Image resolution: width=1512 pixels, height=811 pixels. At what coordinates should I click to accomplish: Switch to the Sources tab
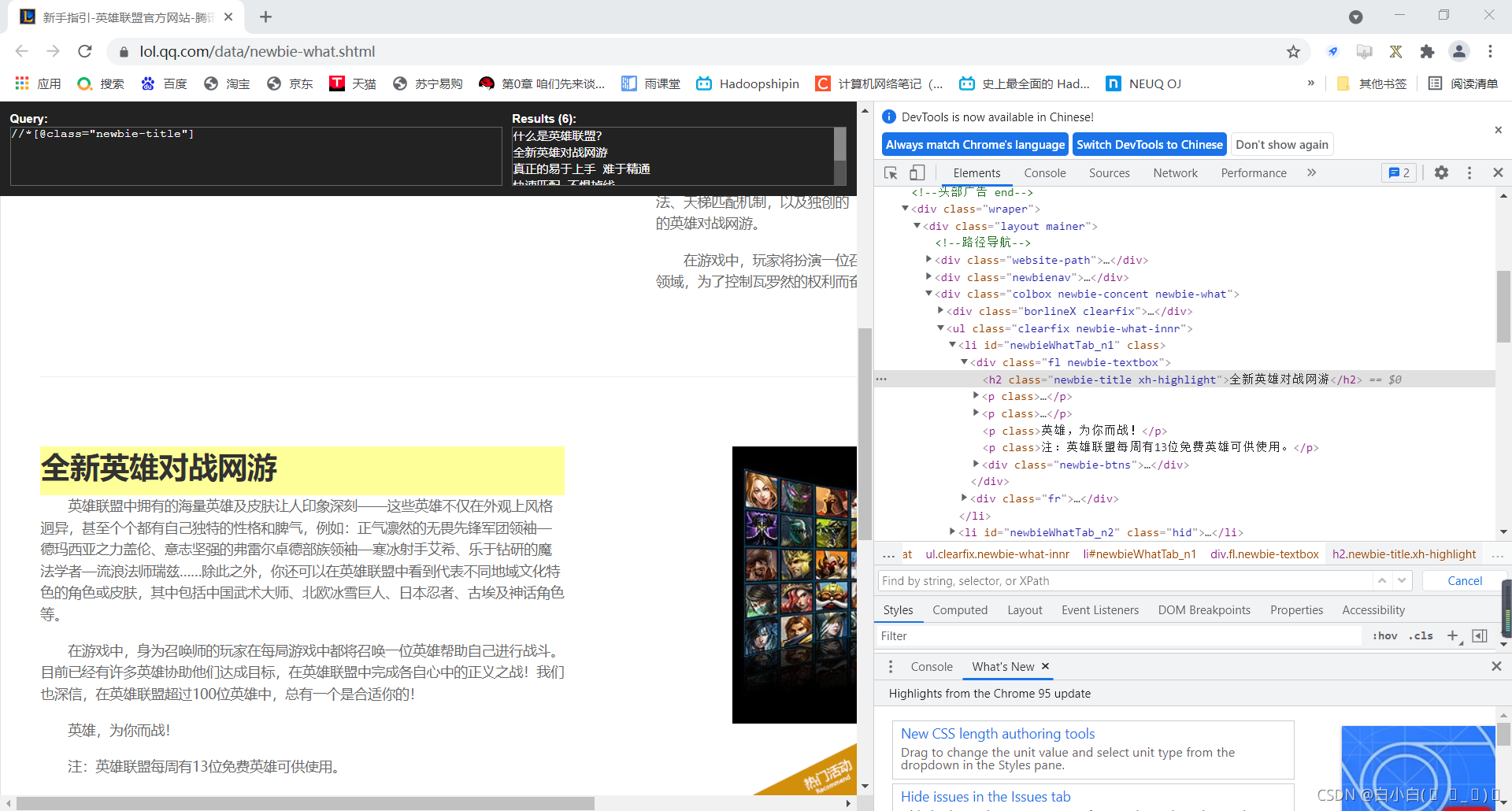point(1109,172)
